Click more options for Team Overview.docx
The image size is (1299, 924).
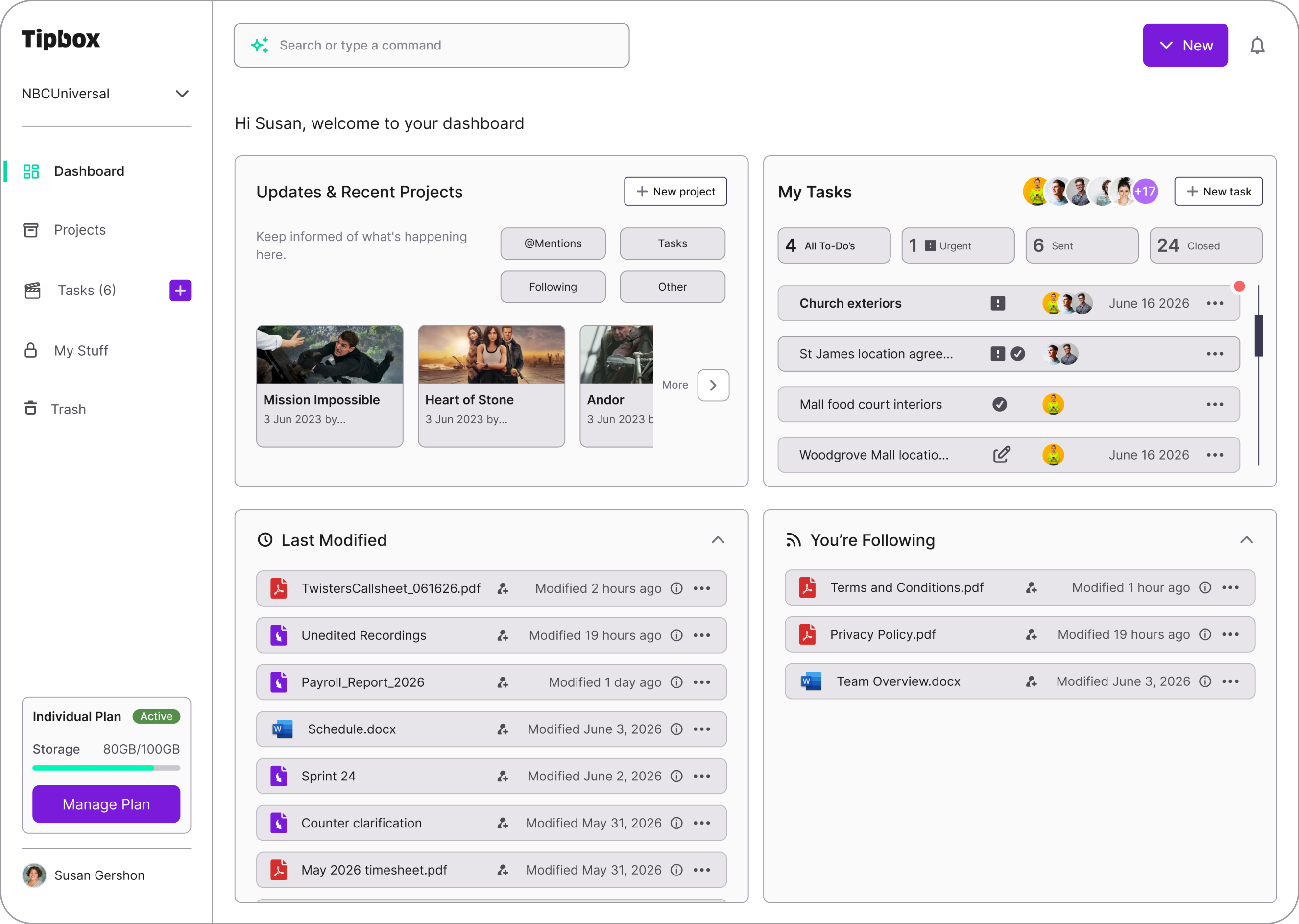(1230, 681)
